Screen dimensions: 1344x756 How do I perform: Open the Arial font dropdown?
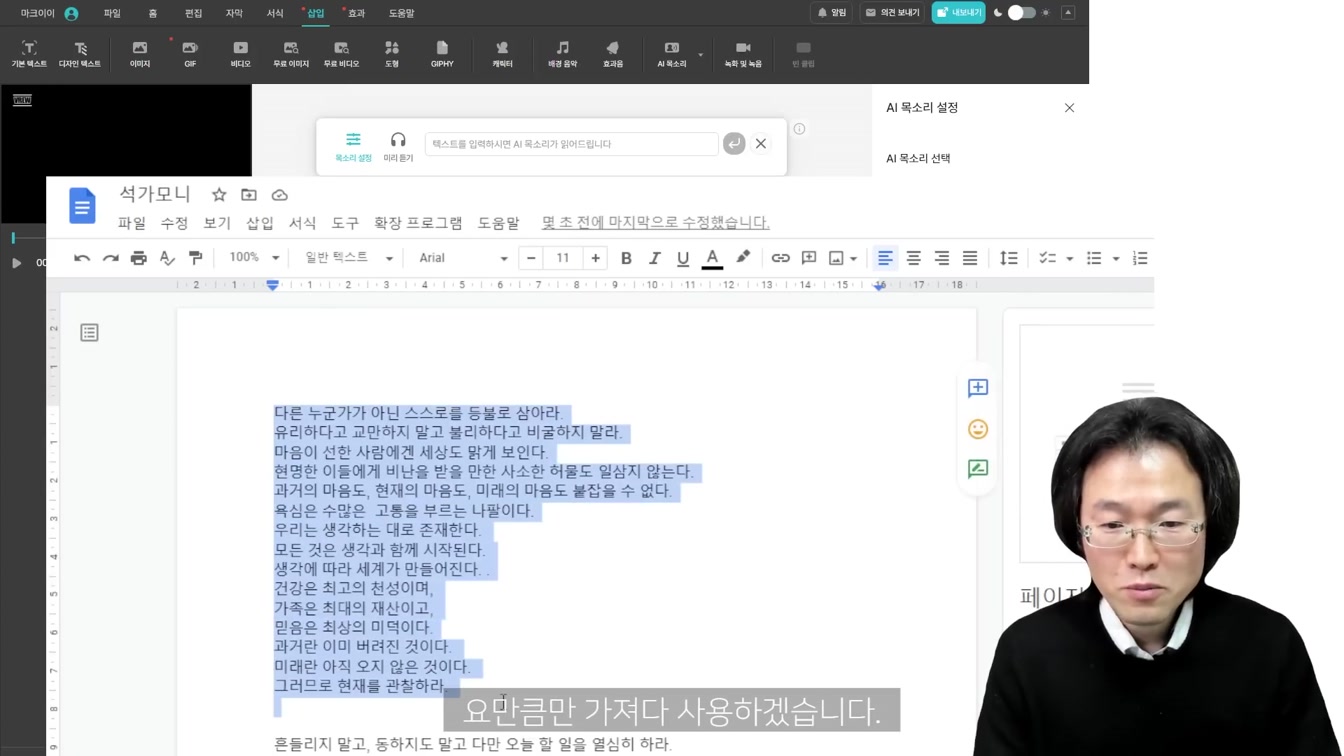[463, 258]
